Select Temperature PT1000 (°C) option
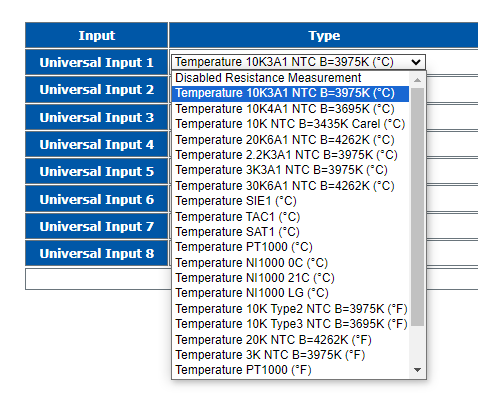 pyautogui.click(x=290, y=247)
